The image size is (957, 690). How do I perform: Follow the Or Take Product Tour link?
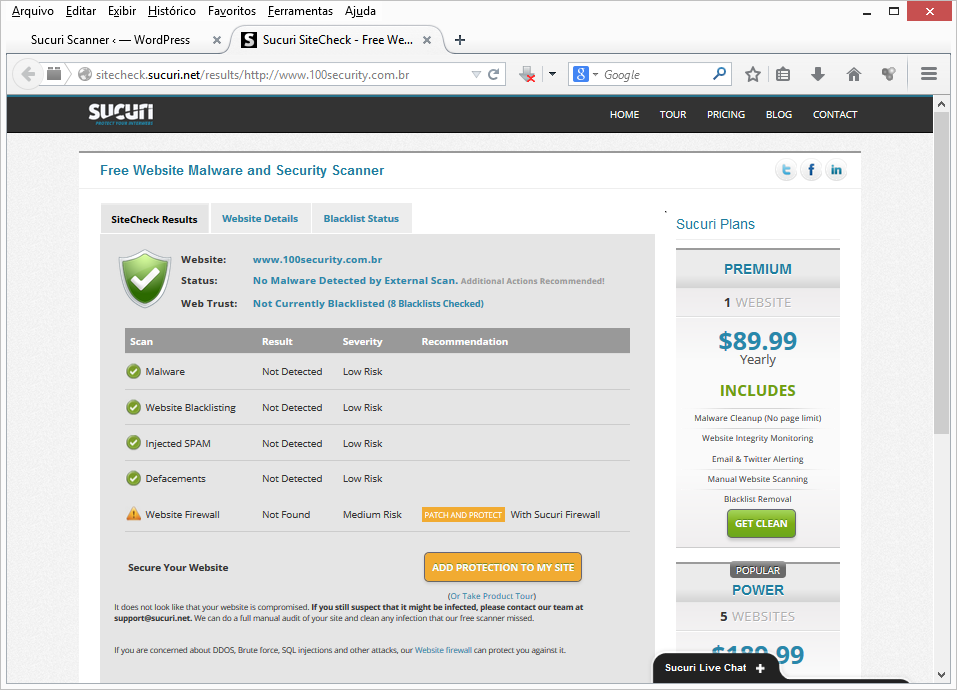pyautogui.click(x=492, y=596)
